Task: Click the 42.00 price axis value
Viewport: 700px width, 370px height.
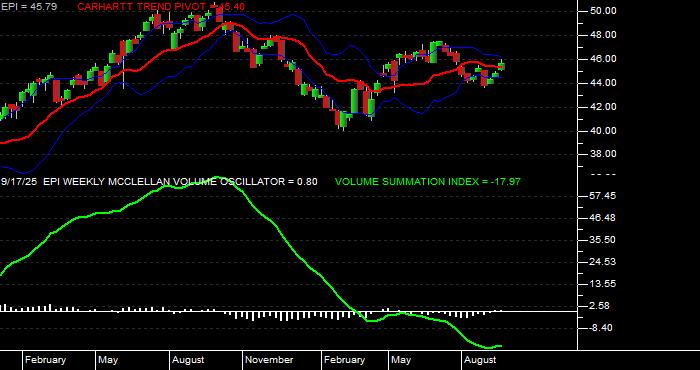Action: pyautogui.click(x=603, y=107)
